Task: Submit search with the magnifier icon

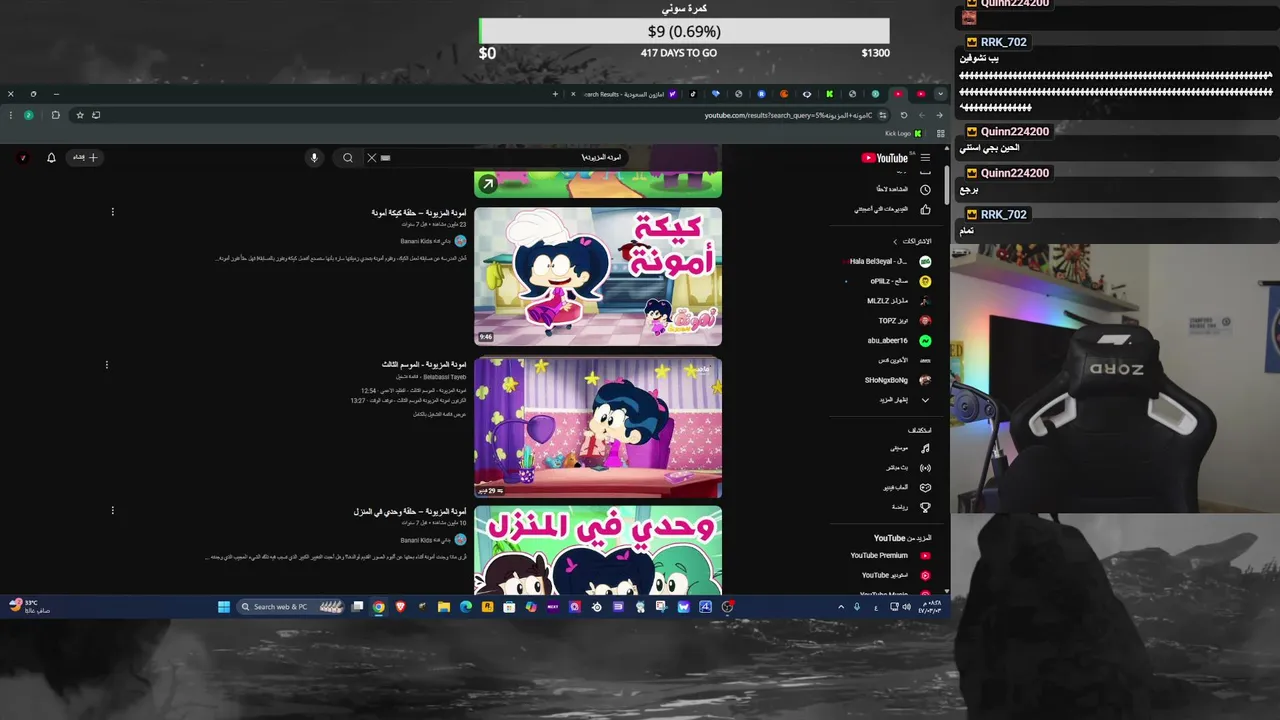Action: point(347,157)
